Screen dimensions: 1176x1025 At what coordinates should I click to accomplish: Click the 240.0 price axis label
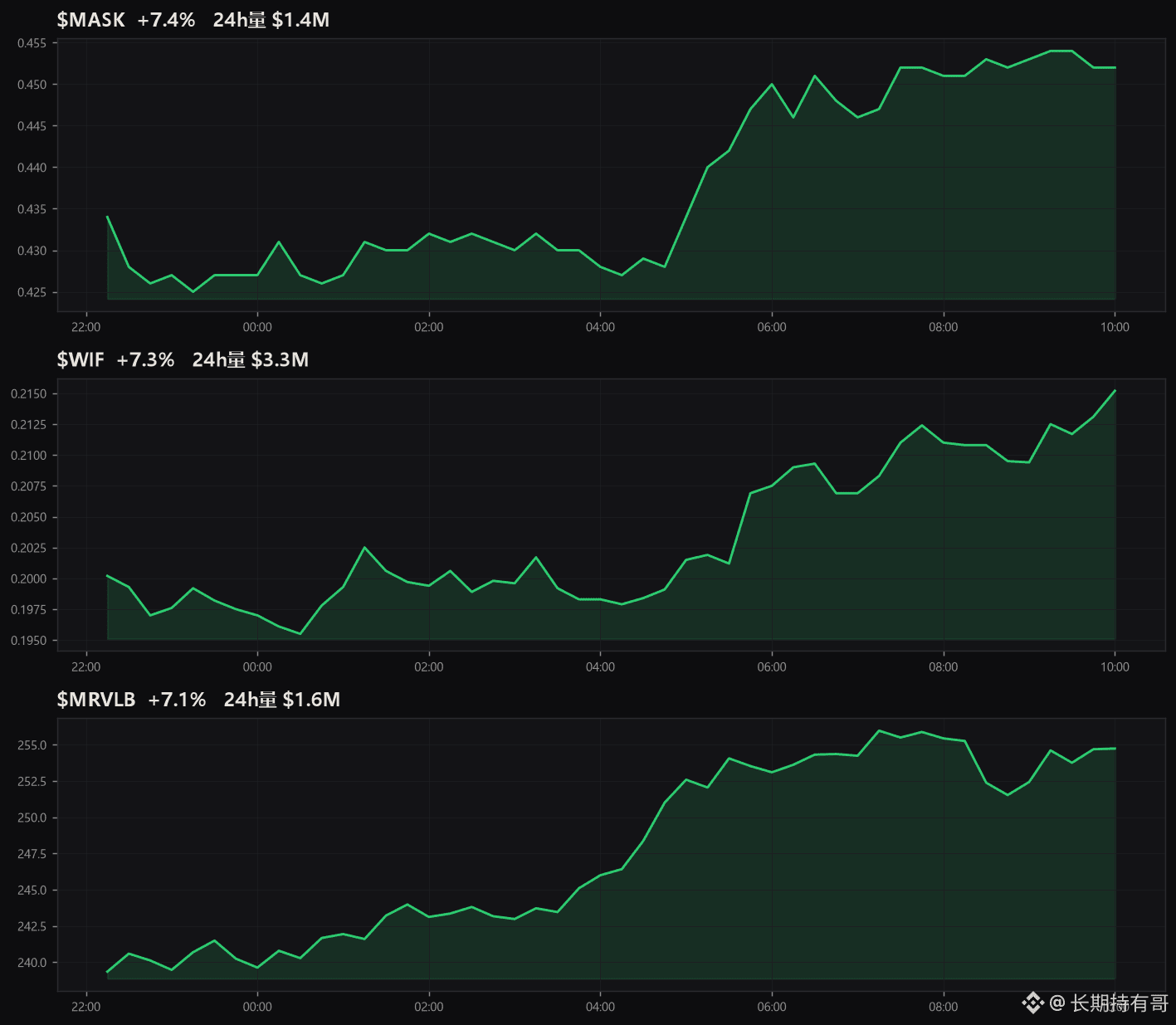(x=32, y=963)
